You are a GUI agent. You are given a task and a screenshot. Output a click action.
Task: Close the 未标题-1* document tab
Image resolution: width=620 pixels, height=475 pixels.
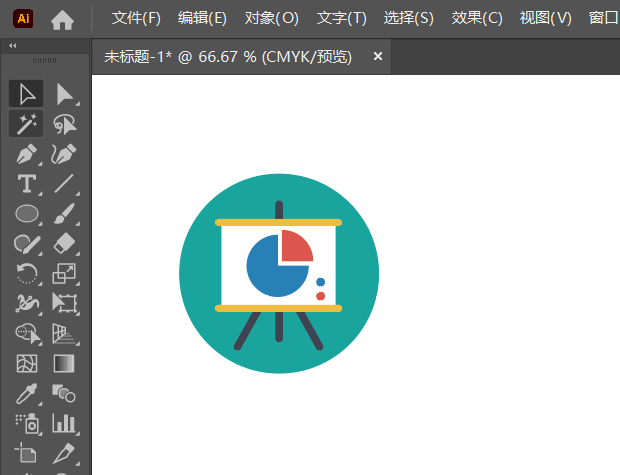pos(378,57)
